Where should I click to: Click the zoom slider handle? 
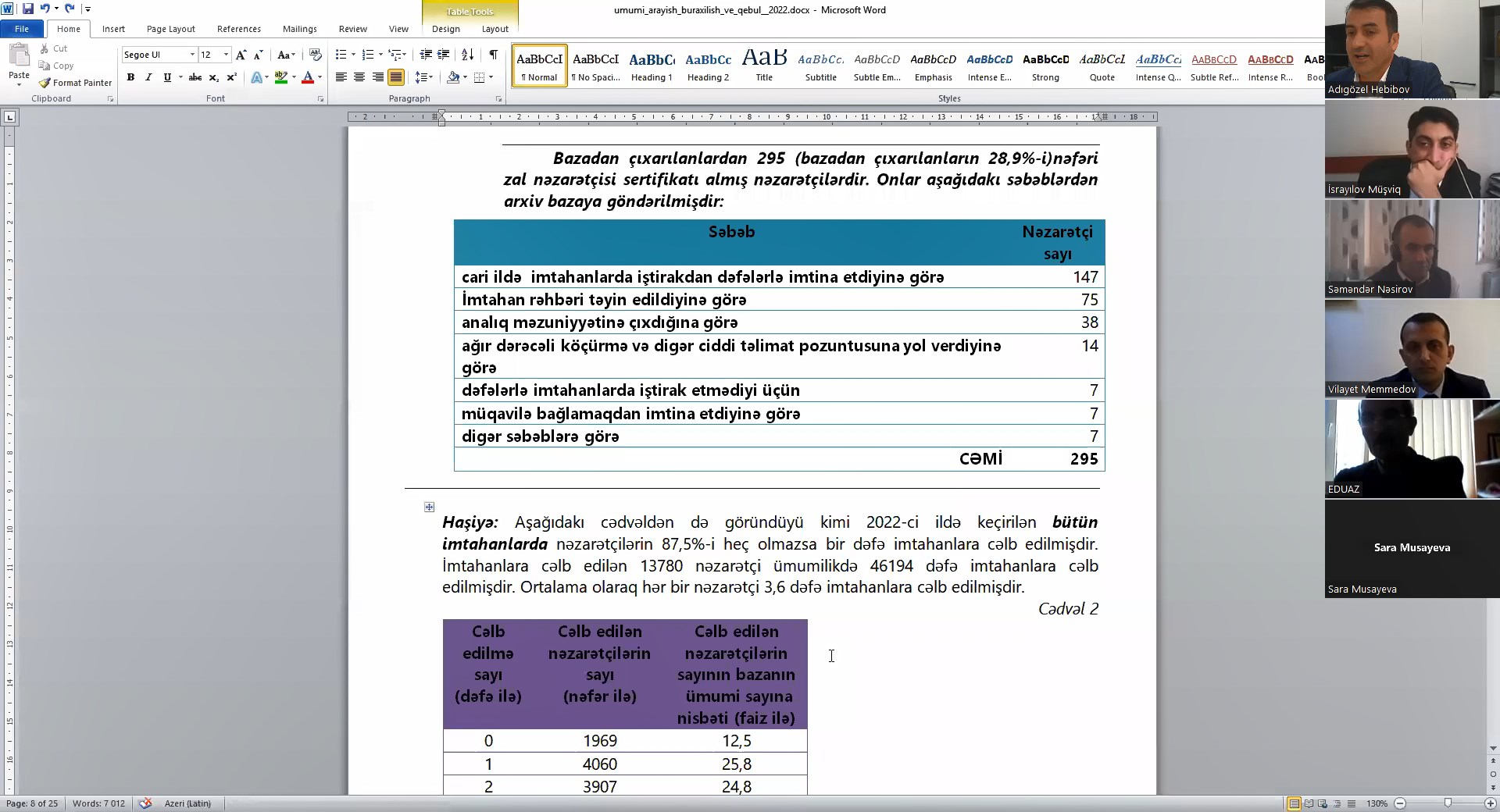(x=1448, y=803)
